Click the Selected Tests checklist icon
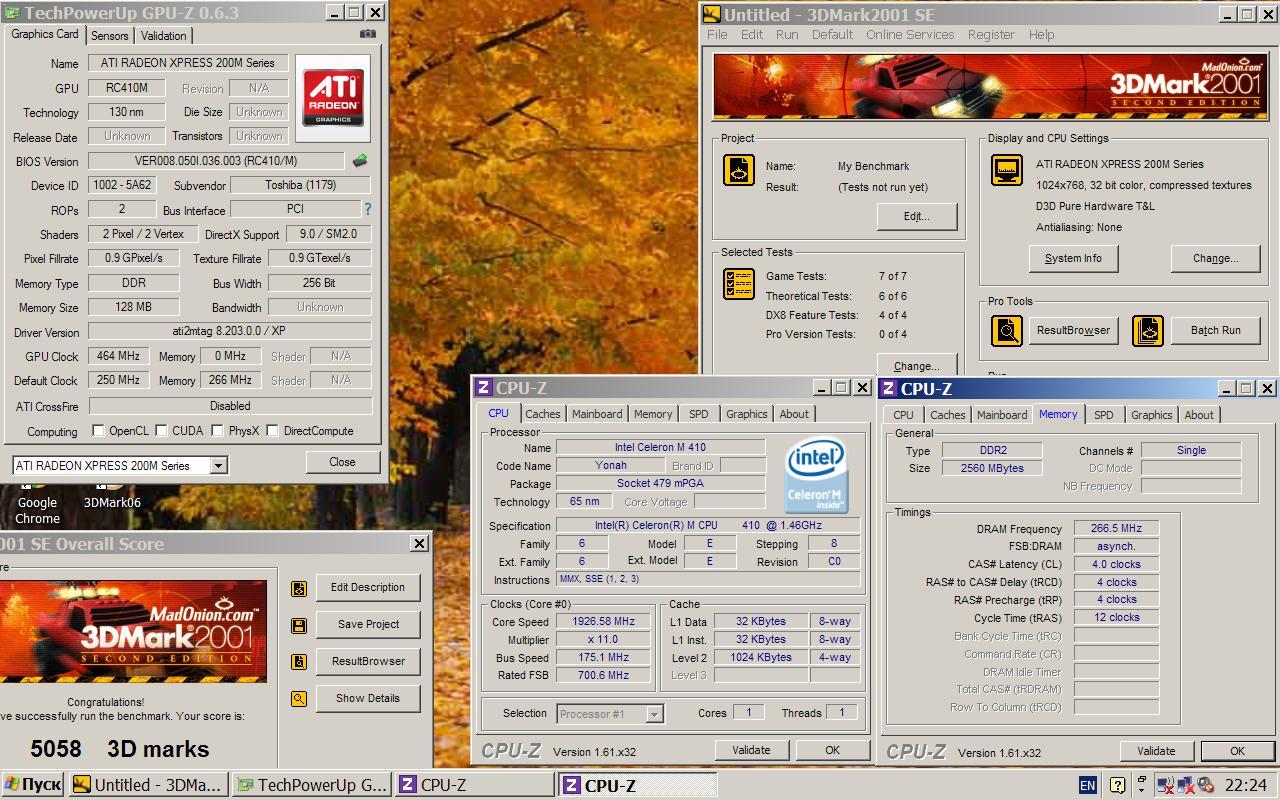This screenshot has width=1280, height=800. point(739,284)
